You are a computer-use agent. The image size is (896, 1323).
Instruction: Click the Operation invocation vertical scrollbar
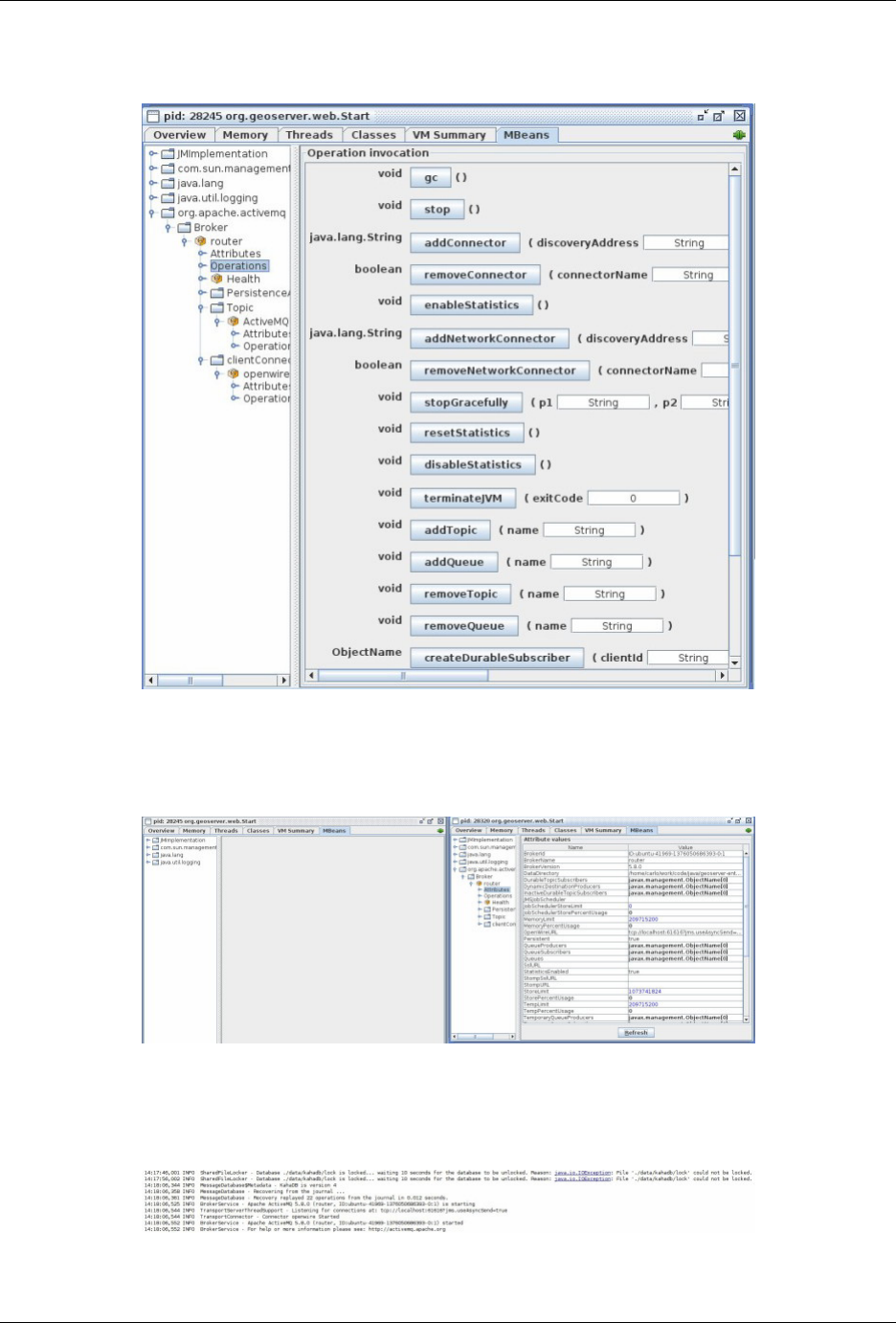point(734,415)
